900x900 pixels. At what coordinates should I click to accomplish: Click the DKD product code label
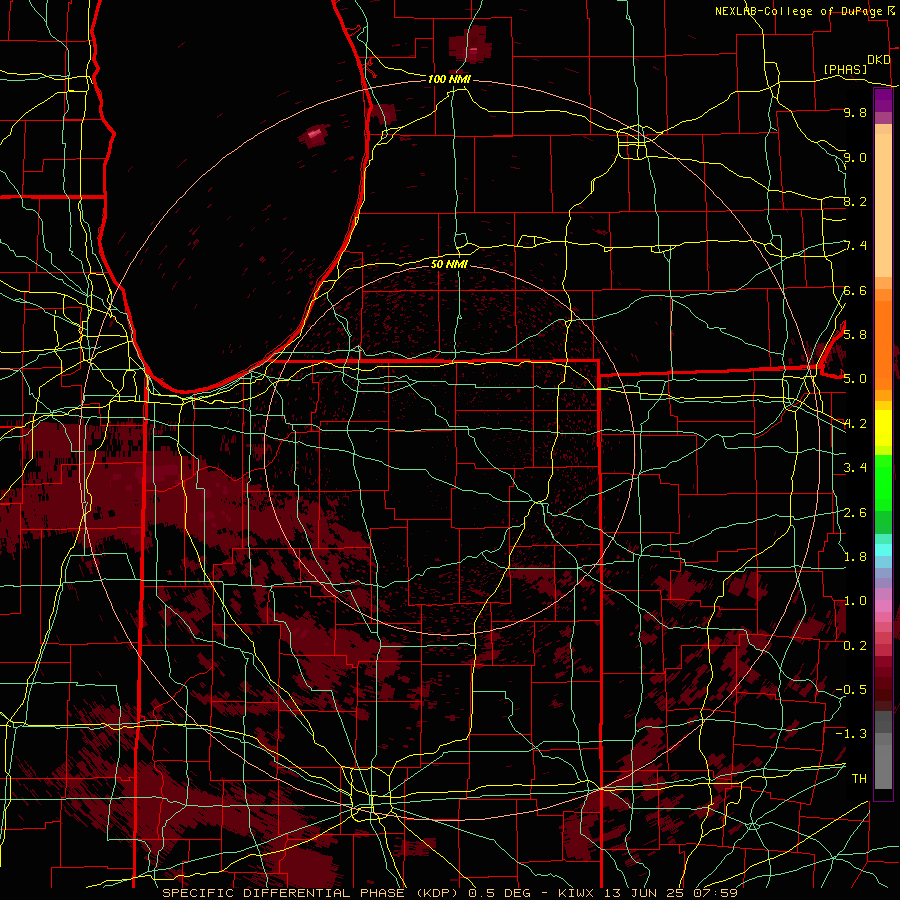(x=878, y=60)
